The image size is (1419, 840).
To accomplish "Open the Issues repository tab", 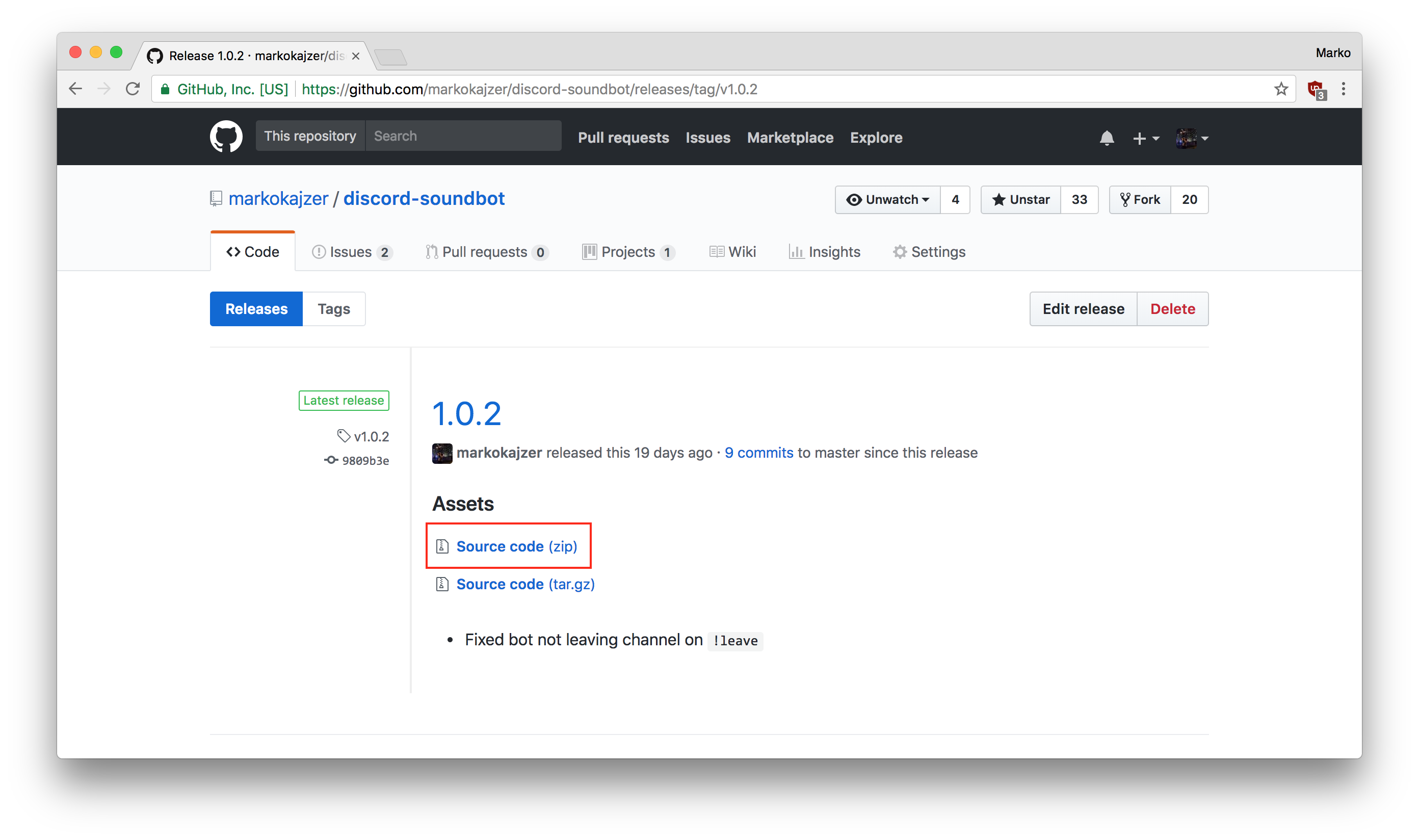I will (351, 252).
